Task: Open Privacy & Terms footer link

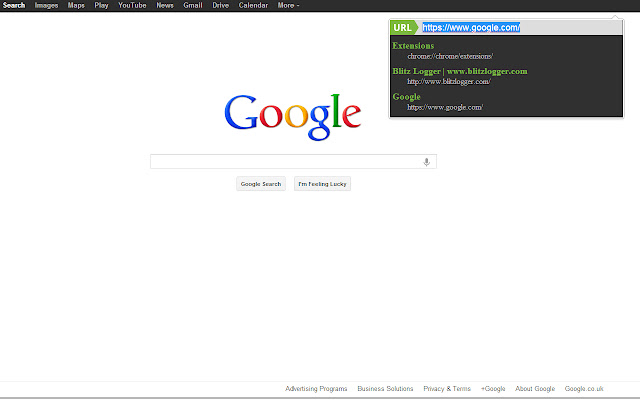Action: coord(447,389)
